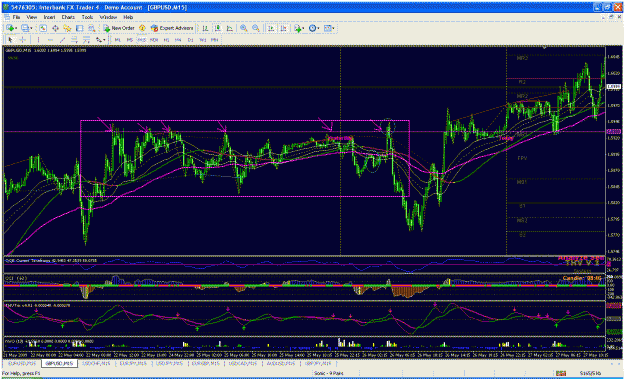Set timeframe to H1
The width and height of the screenshot is (625, 379).
166,40
